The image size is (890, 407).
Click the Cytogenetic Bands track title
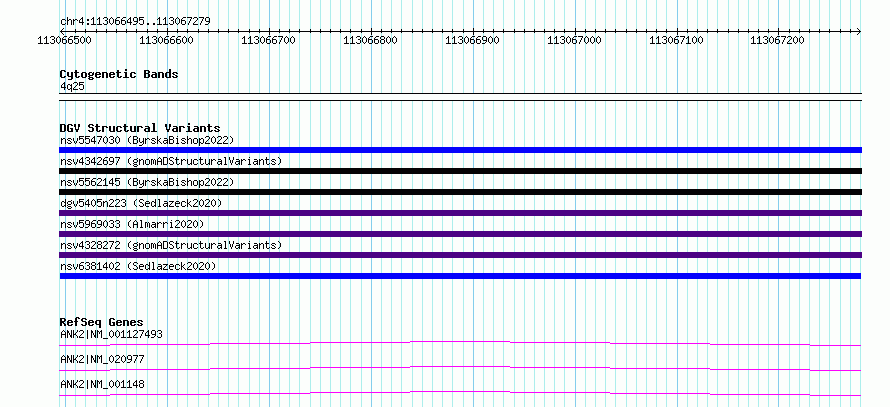pyautogui.click(x=119, y=74)
